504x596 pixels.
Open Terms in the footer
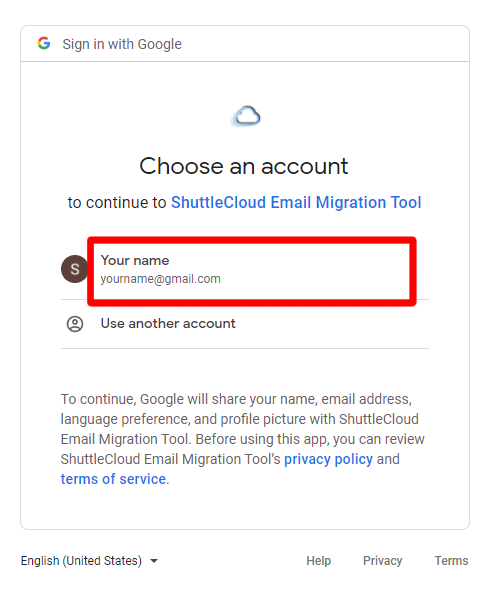pos(452,561)
